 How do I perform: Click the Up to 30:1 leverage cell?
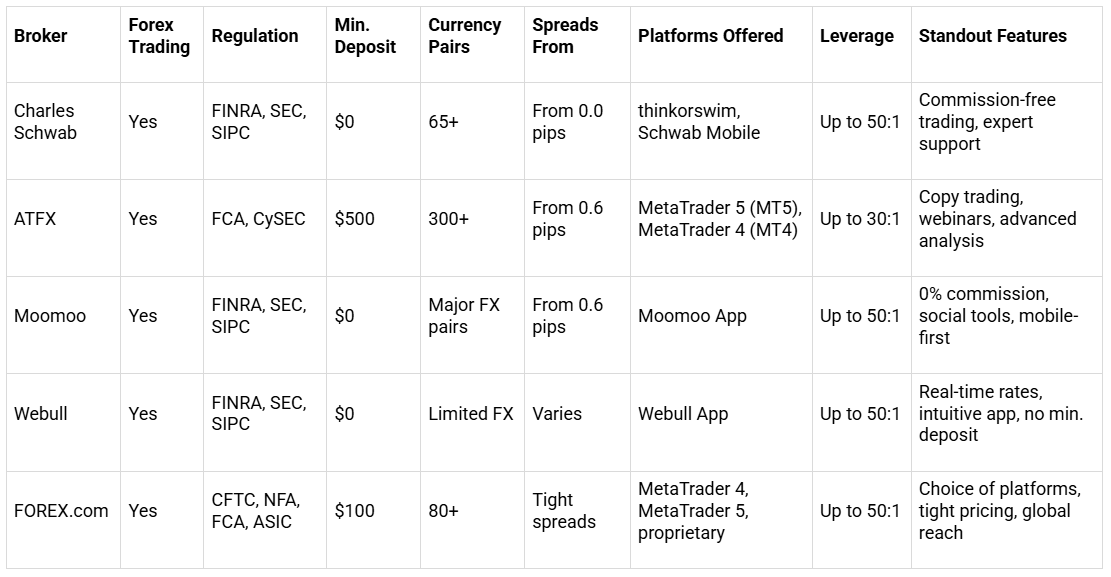[x=860, y=219]
